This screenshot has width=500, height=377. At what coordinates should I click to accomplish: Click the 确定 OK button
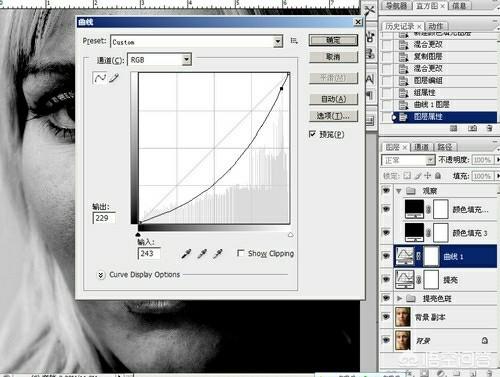pyautogui.click(x=333, y=40)
